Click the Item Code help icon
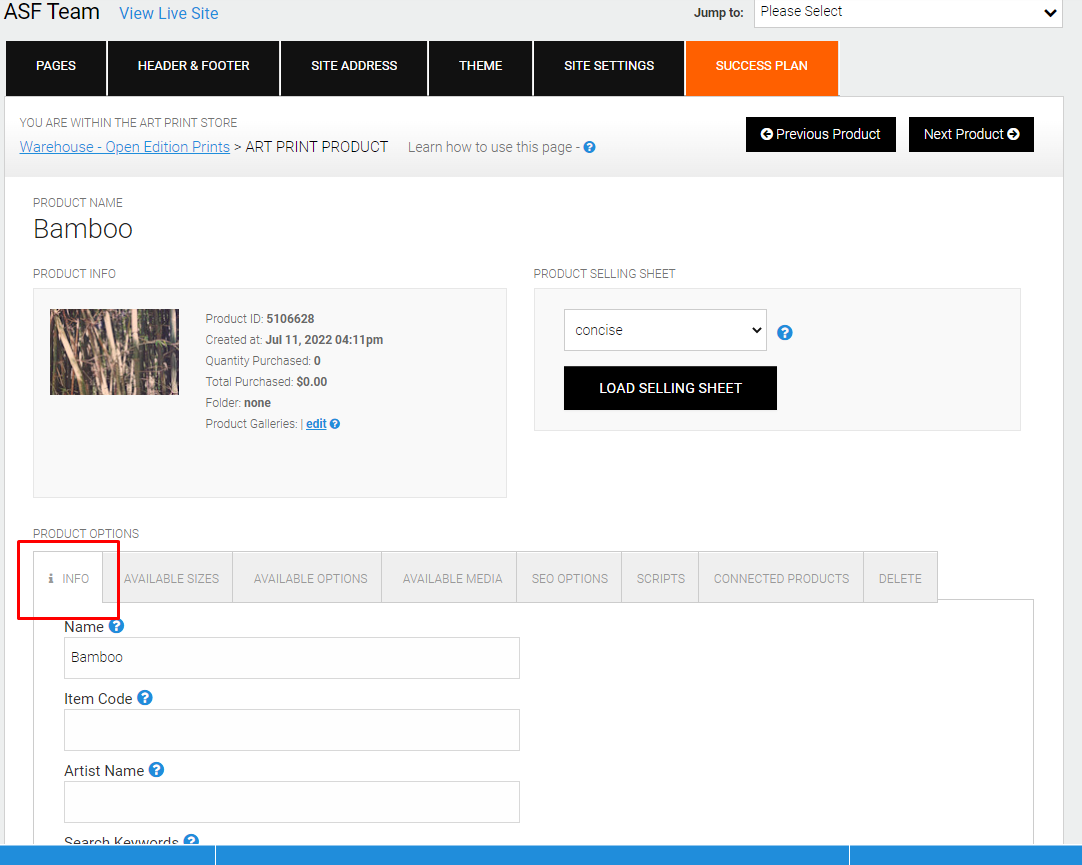 click(144, 697)
